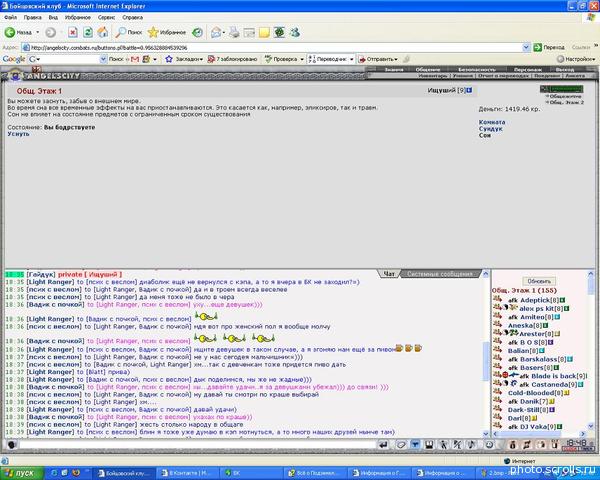Image resolution: width=600 pixels, height=480 pixels.
Task: Click the Уснуть link
Action: (18, 134)
